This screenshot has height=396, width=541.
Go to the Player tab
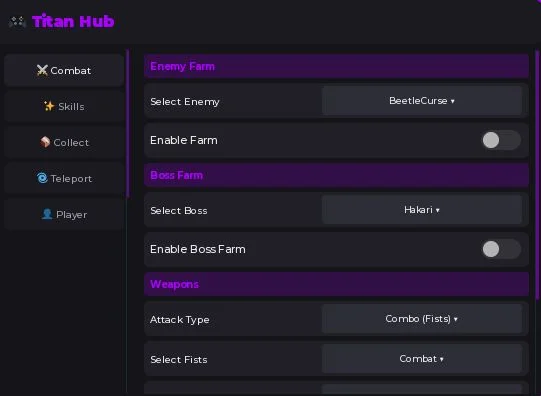[64, 214]
